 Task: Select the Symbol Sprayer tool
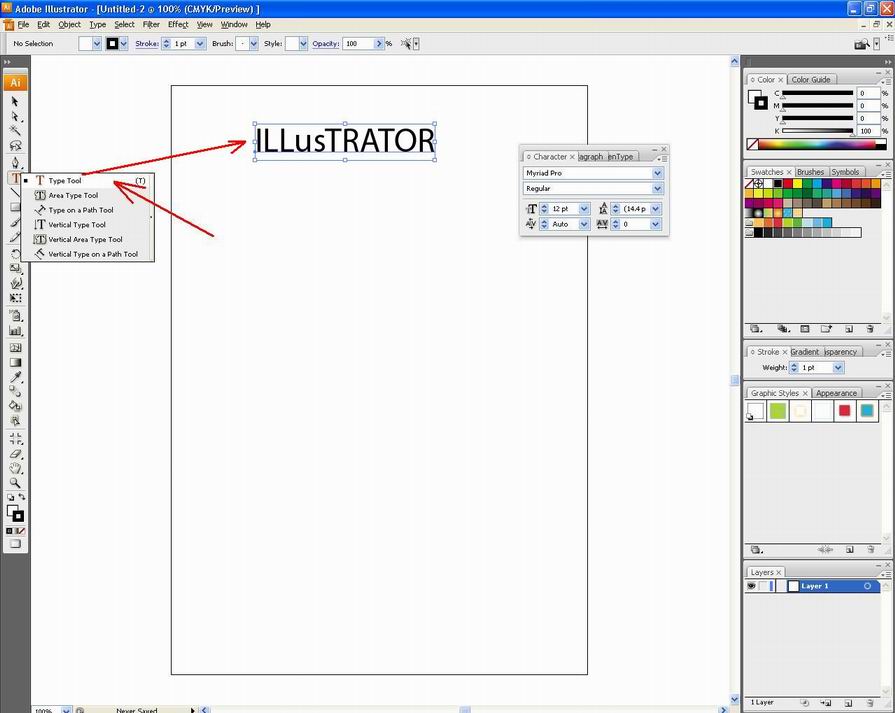click(x=15, y=316)
